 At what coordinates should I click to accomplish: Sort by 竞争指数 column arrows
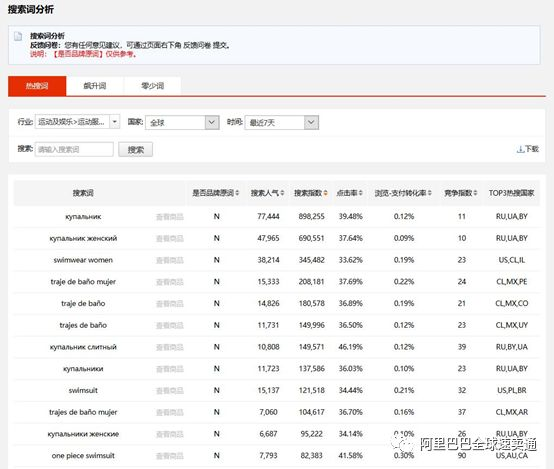pyautogui.click(x=475, y=193)
